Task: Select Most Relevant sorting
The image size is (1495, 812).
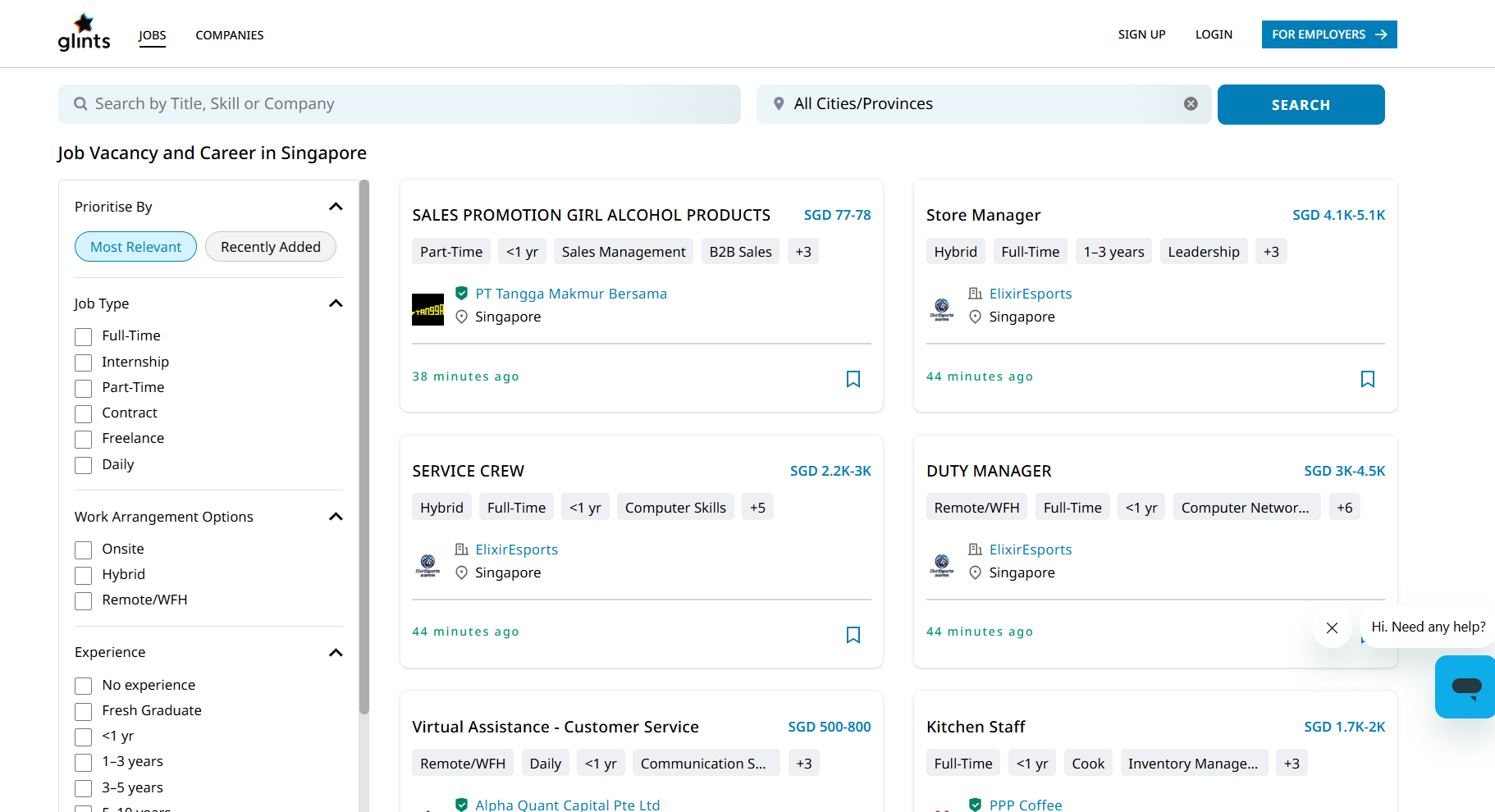Action: (135, 247)
